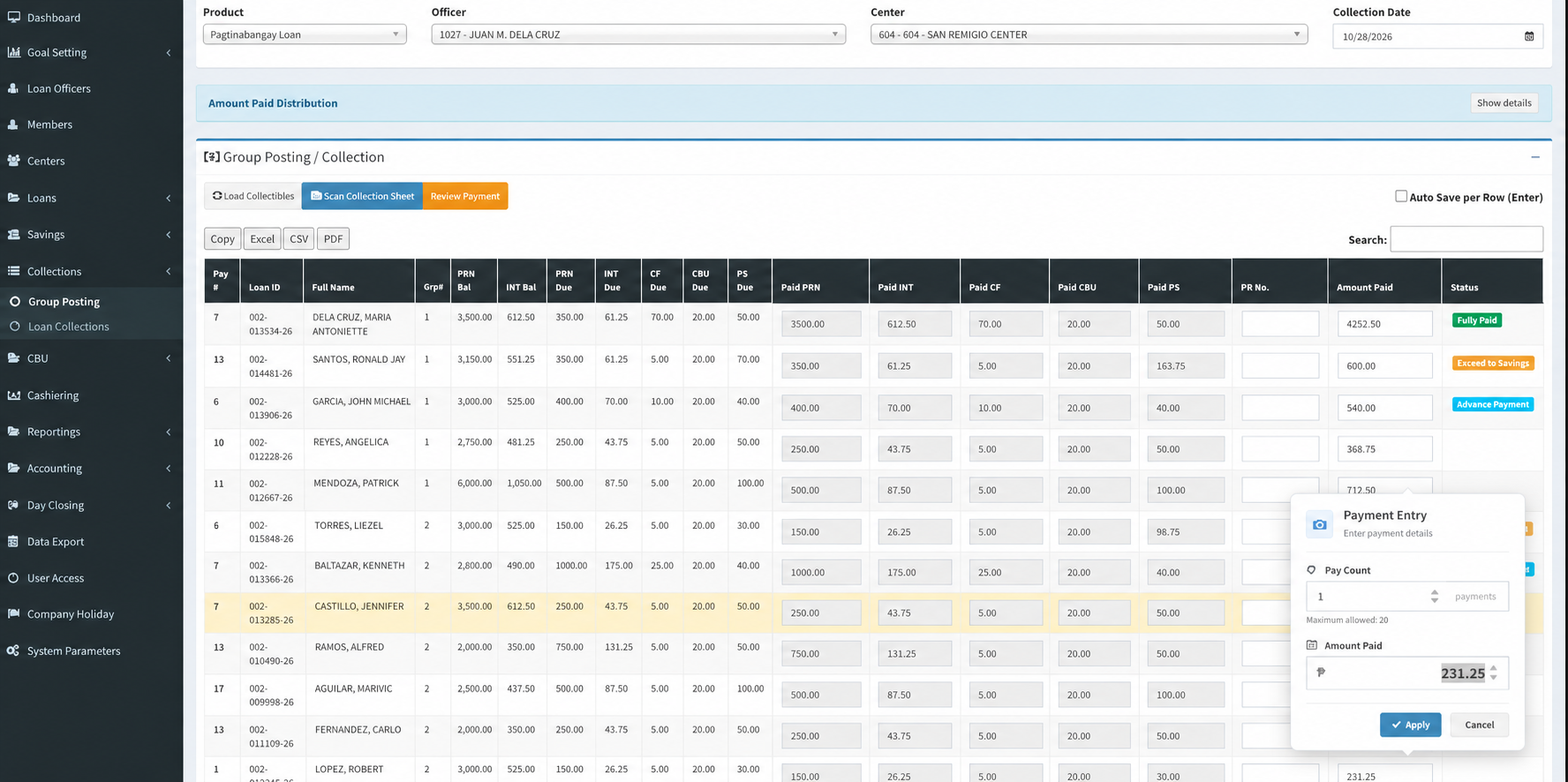
Task: Click the Savings sidebar icon
Action: 13,234
